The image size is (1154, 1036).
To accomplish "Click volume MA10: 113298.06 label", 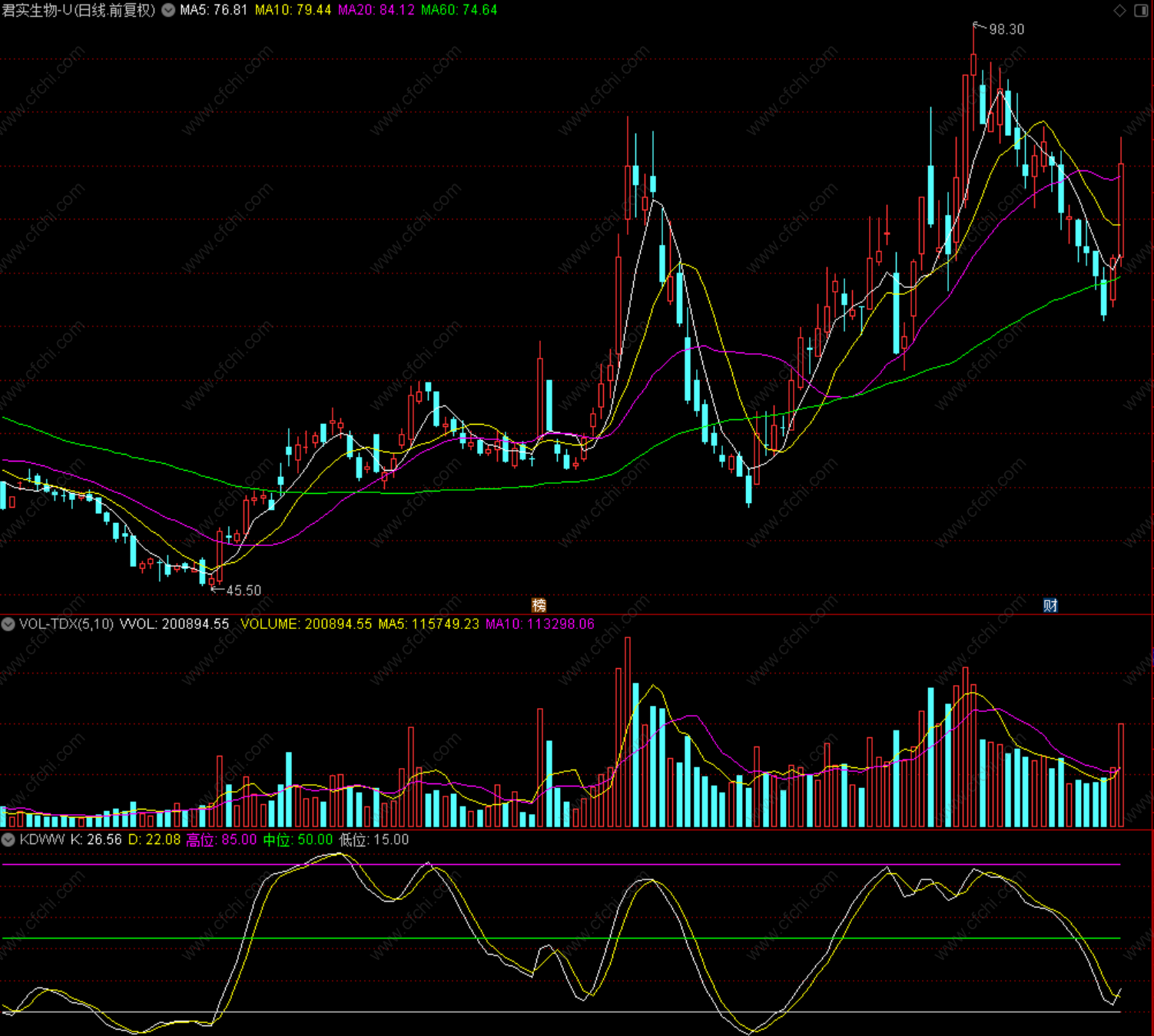I will [540, 624].
